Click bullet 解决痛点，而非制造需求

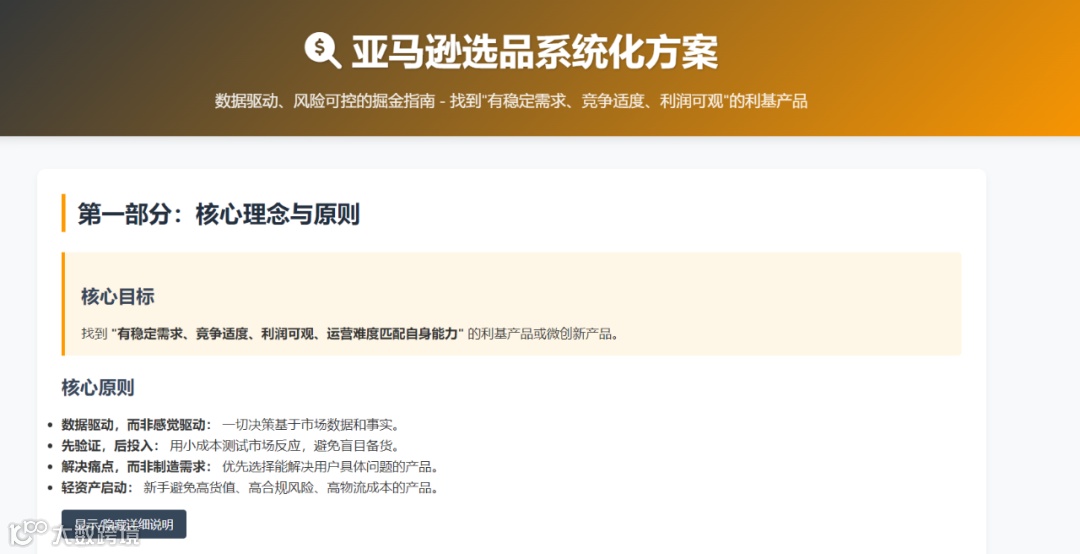coord(133,467)
